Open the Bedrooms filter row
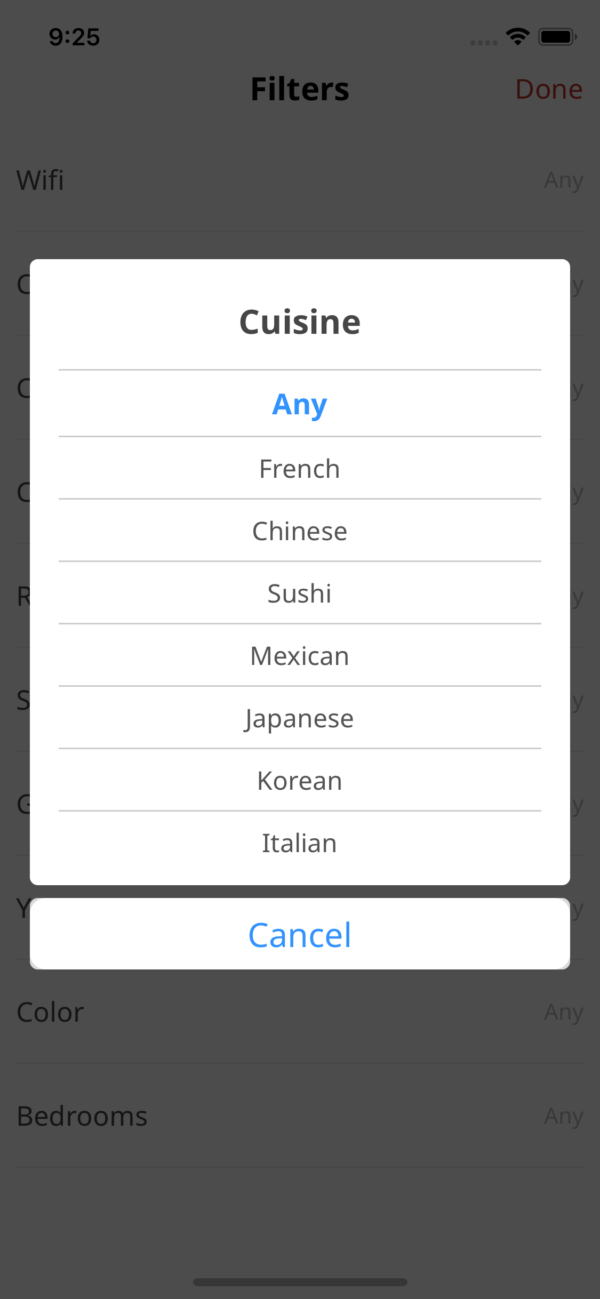The image size is (600, 1299). pos(82,1115)
